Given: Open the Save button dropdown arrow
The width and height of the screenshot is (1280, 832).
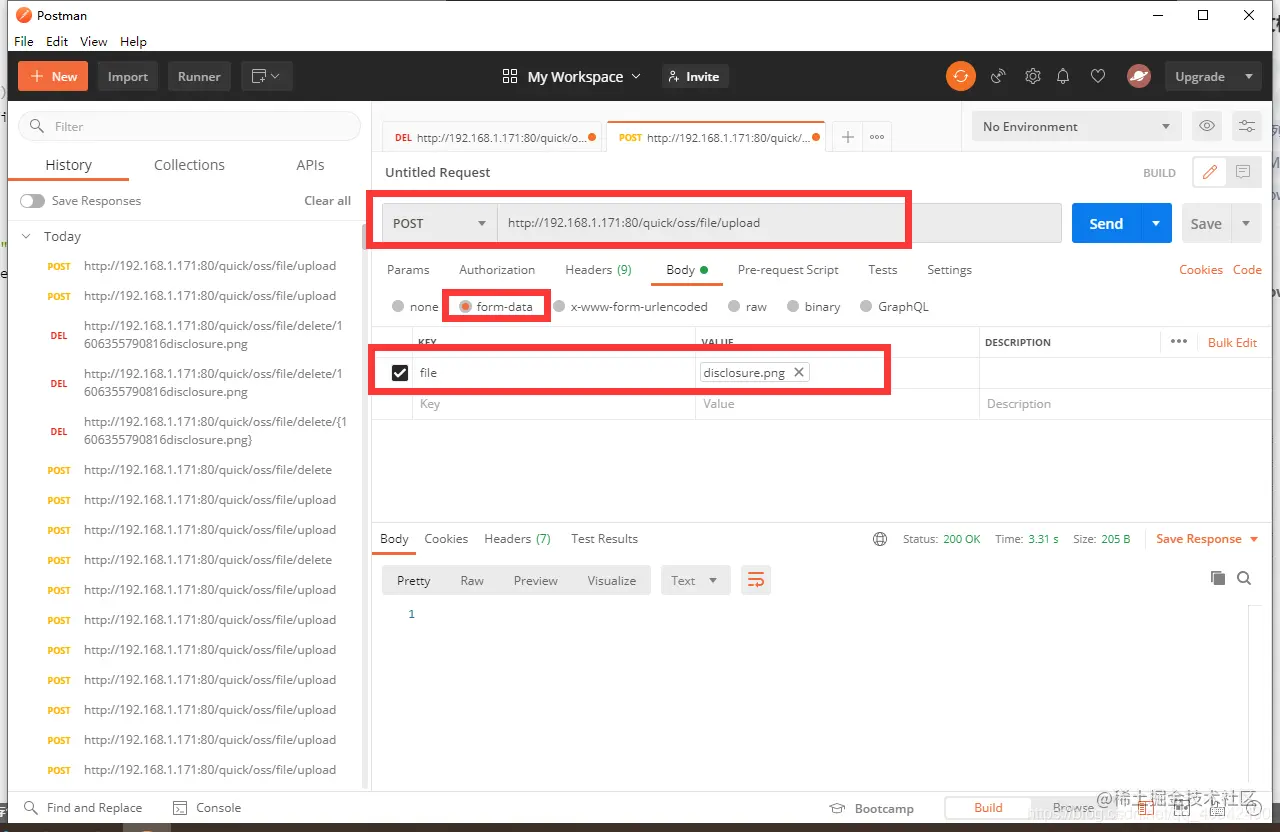Looking at the screenshot, I should point(1246,223).
